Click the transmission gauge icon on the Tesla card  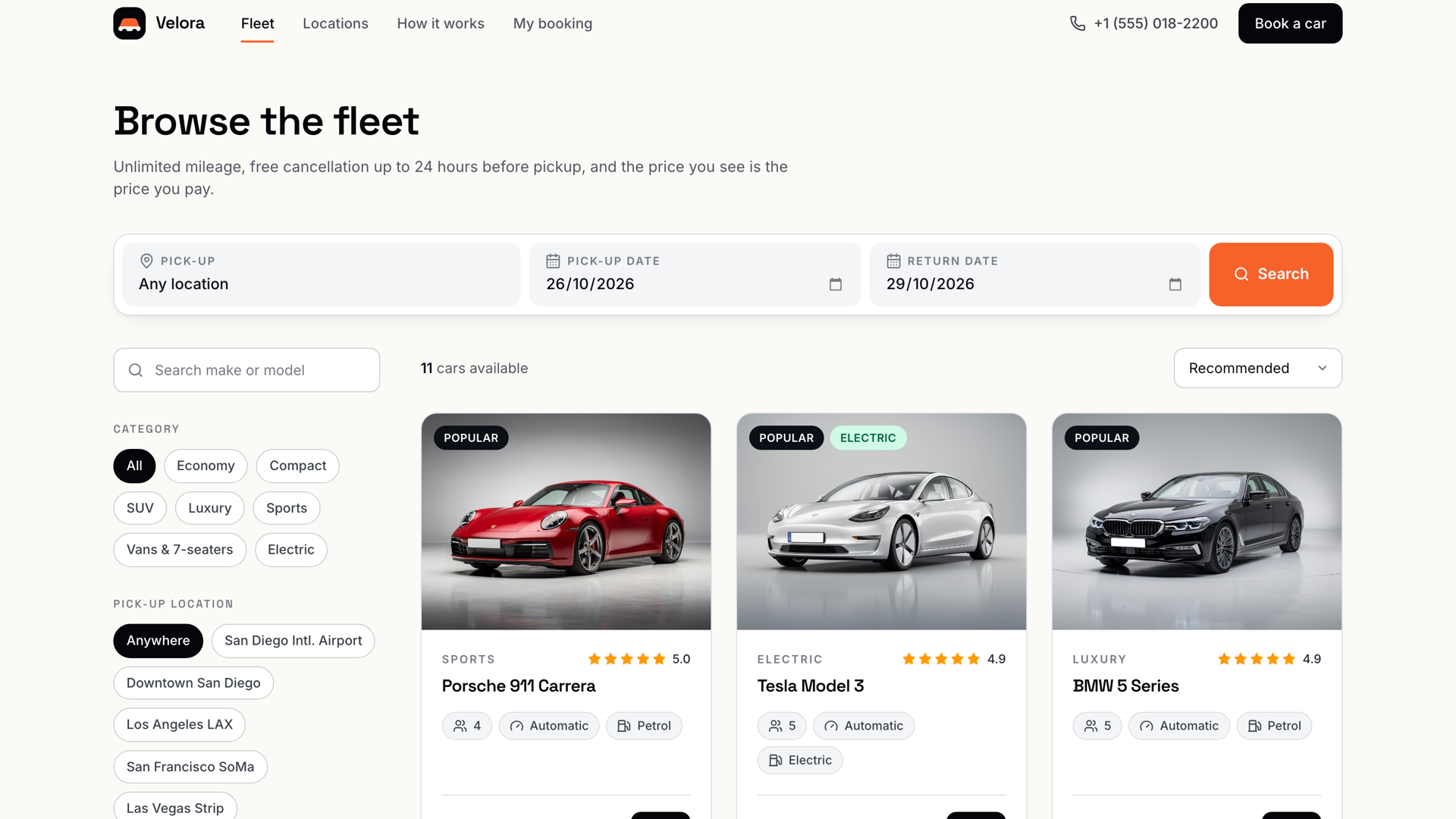[831, 726]
